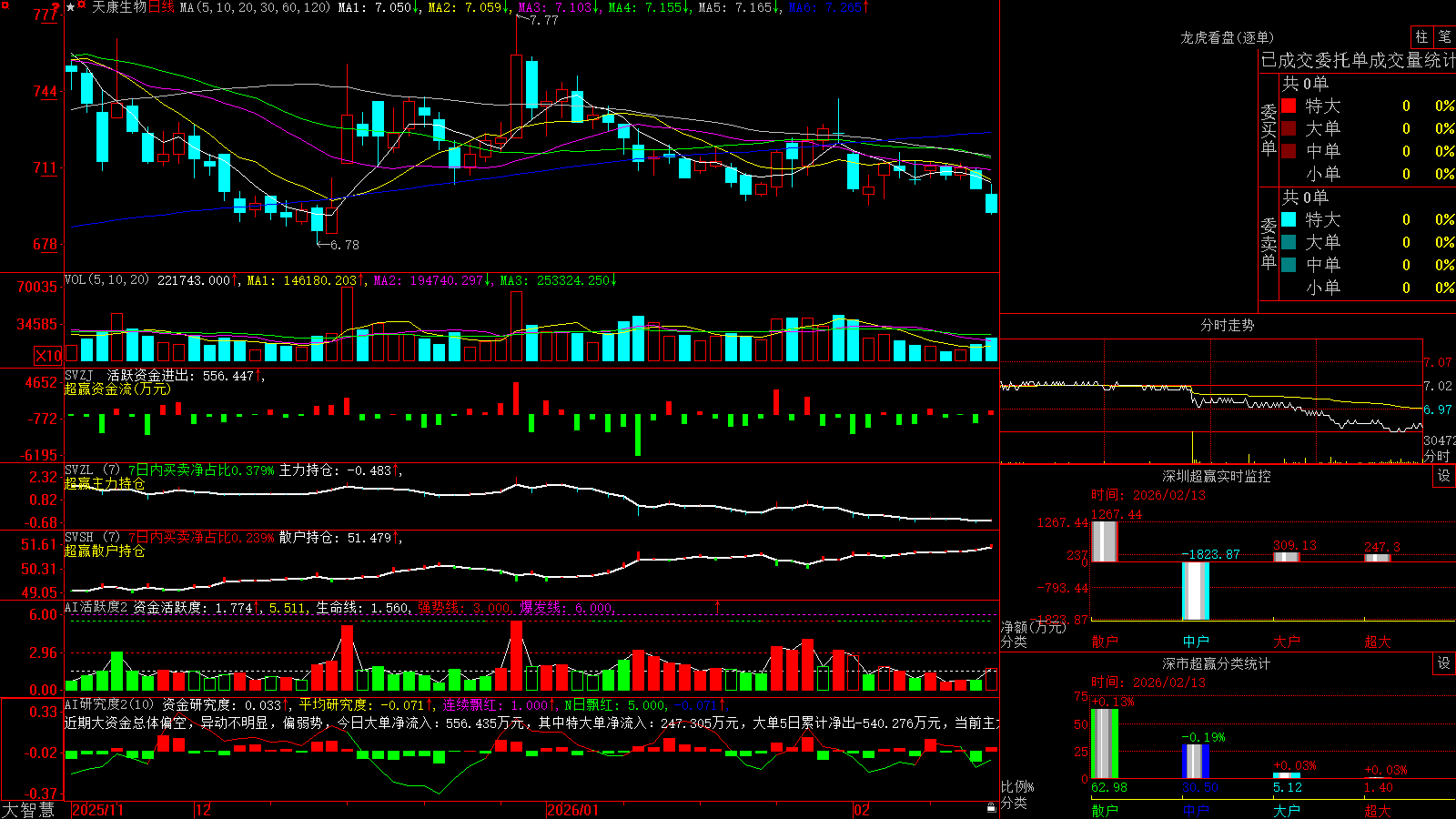Click 中户 ratio bar showing 30.50
Viewport: 1456px width, 819px height.
click(x=1196, y=761)
